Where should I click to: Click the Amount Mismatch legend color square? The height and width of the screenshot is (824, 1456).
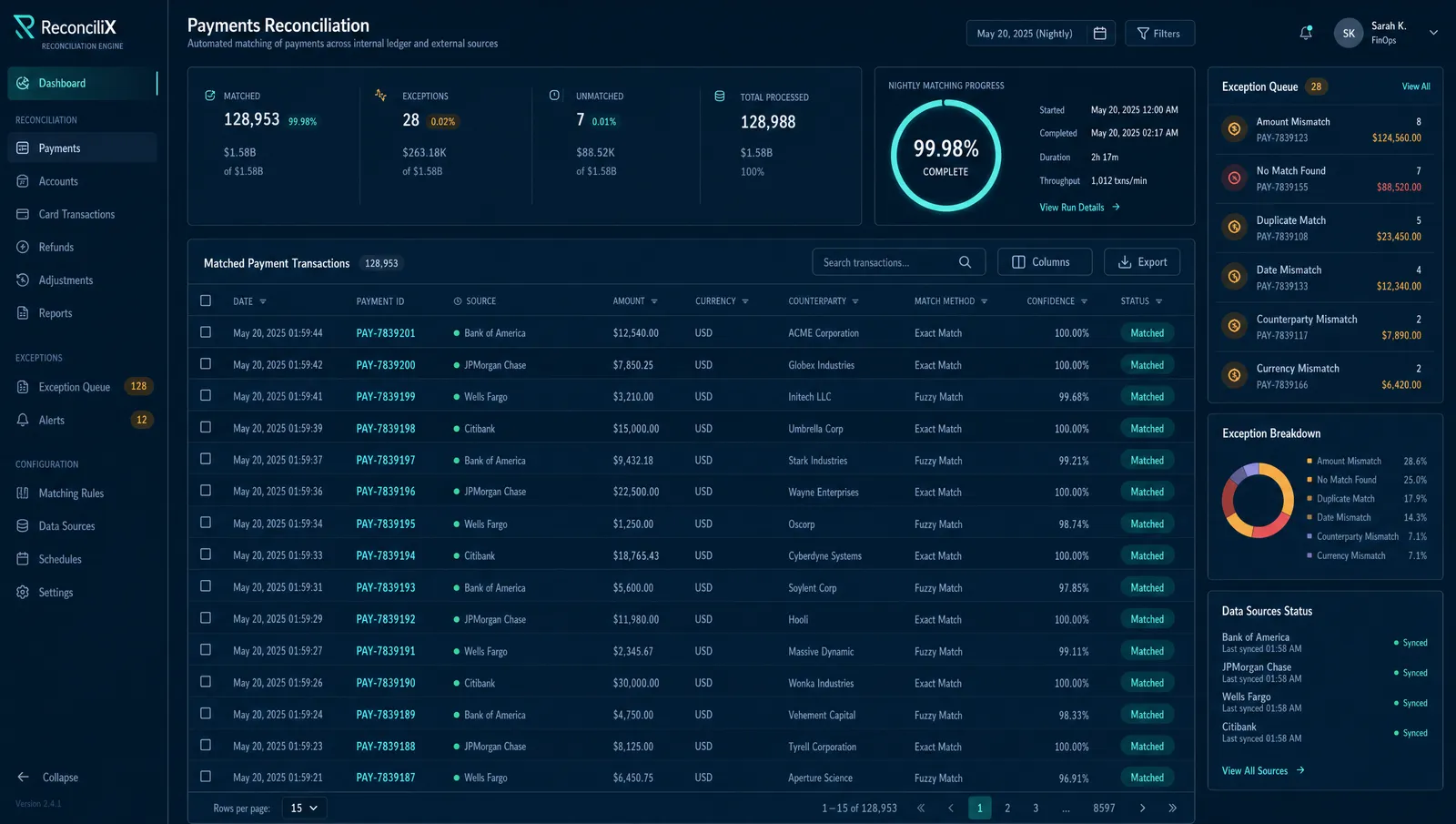coord(1309,461)
